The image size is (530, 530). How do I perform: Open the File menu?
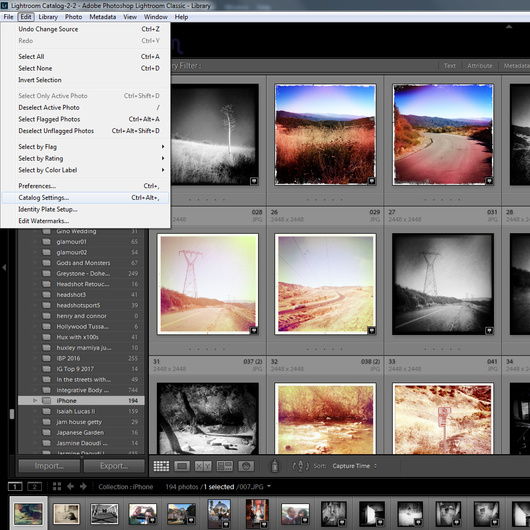pyautogui.click(x=8, y=17)
